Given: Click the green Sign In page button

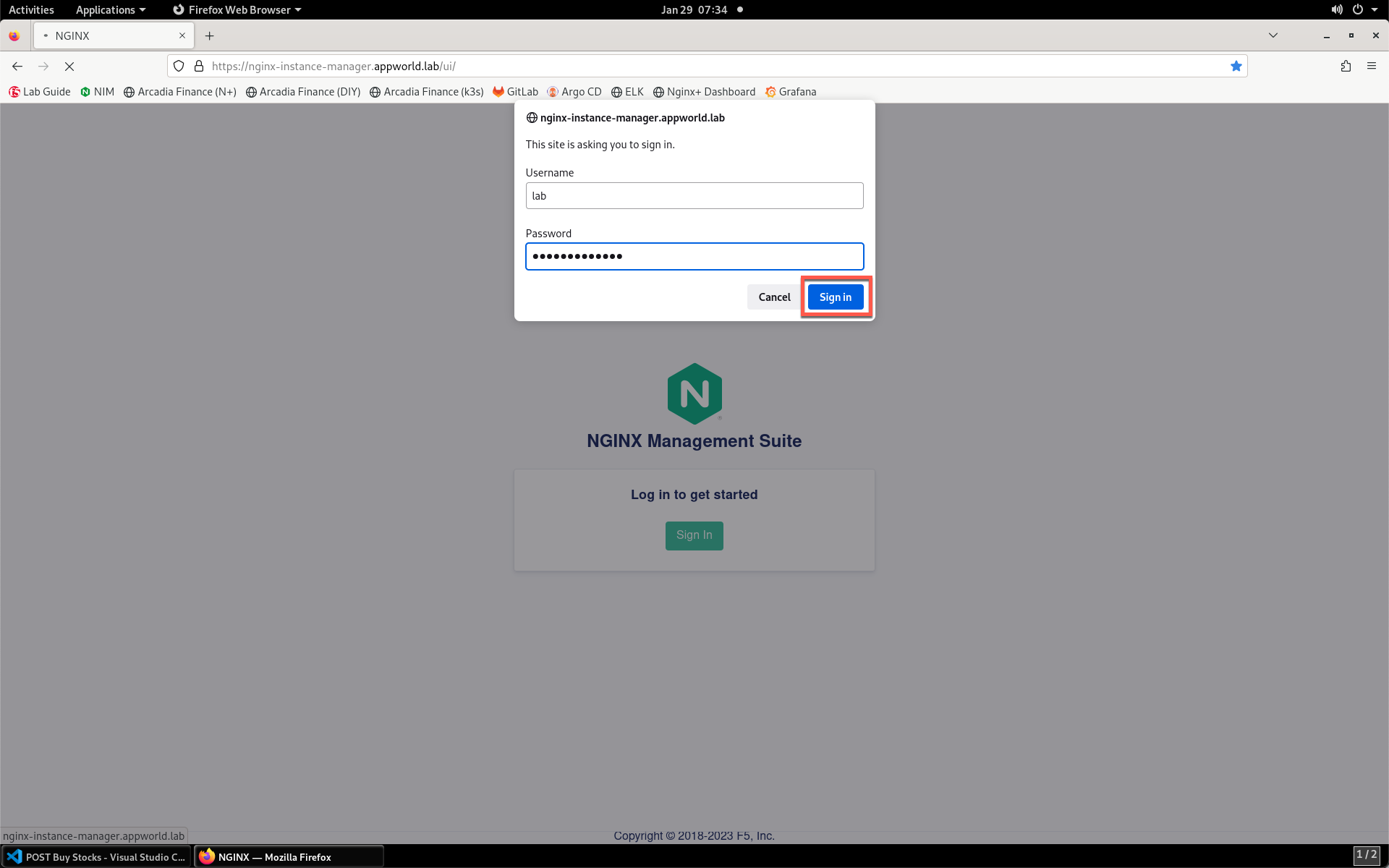Looking at the screenshot, I should 694,535.
